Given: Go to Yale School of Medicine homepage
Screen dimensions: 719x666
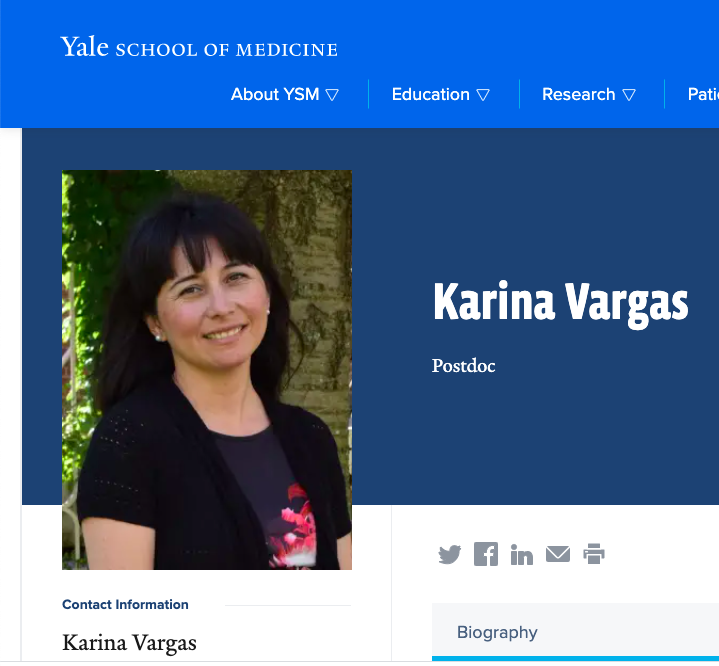Looking at the screenshot, I should click(x=199, y=47).
